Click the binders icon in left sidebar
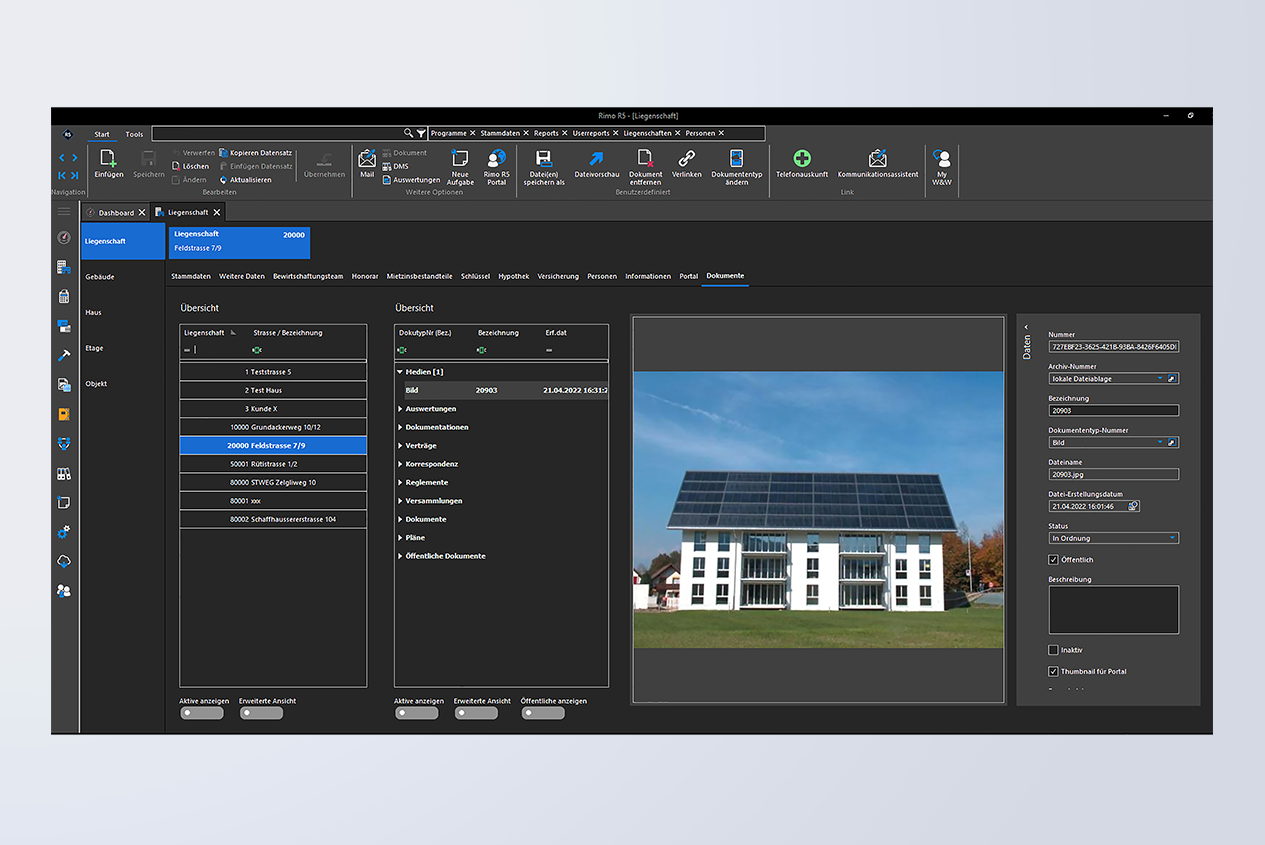Screen dimensions: 1265x845 point(64,473)
